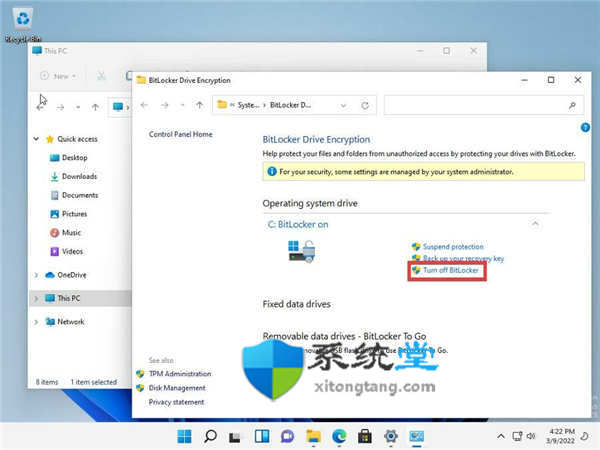The width and height of the screenshot is (600, 450).
Task: Select Documents in Quick access
Action: (x=80, y=195)
